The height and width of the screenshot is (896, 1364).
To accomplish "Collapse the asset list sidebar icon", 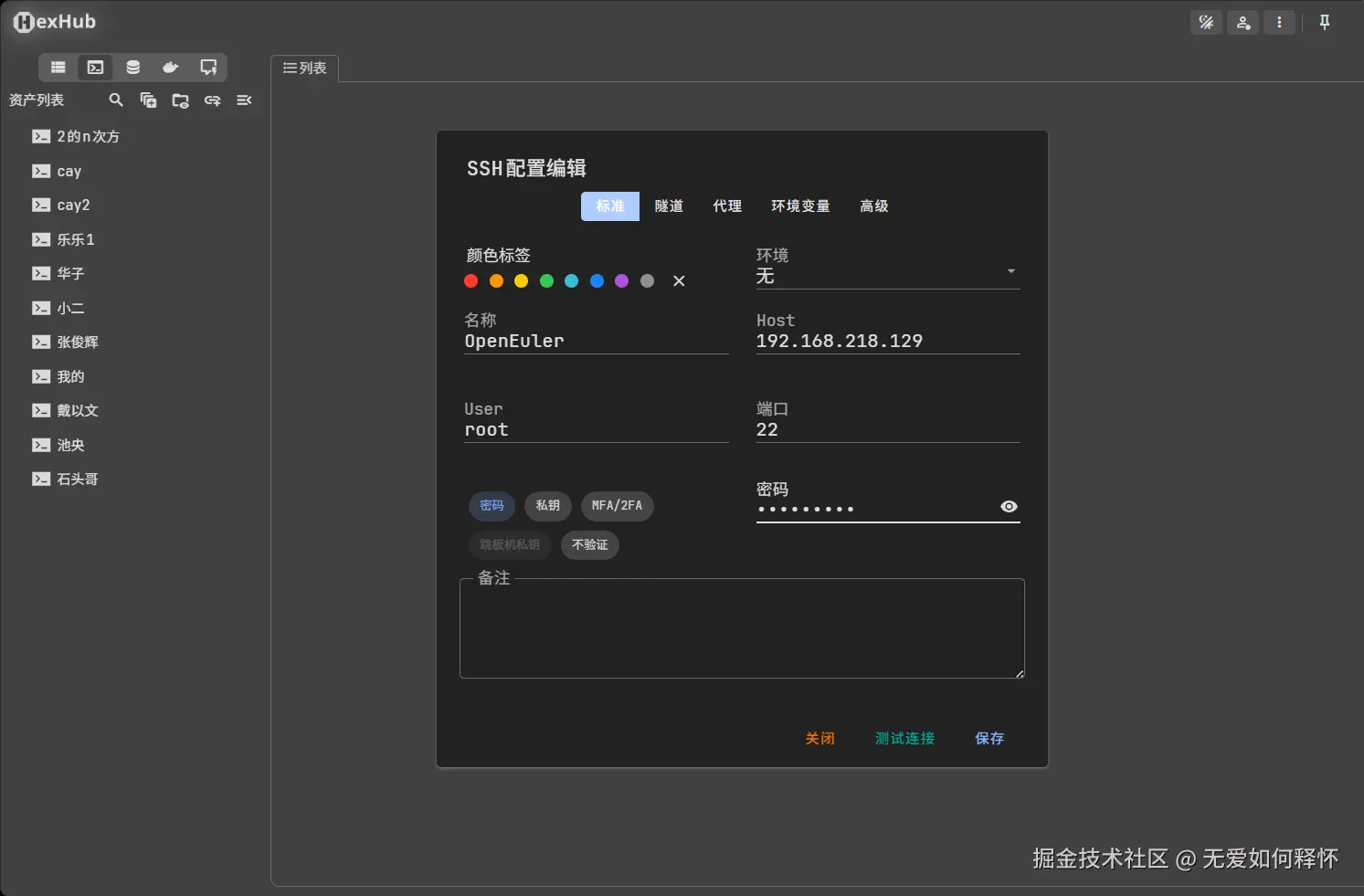I will coord(244,100).
